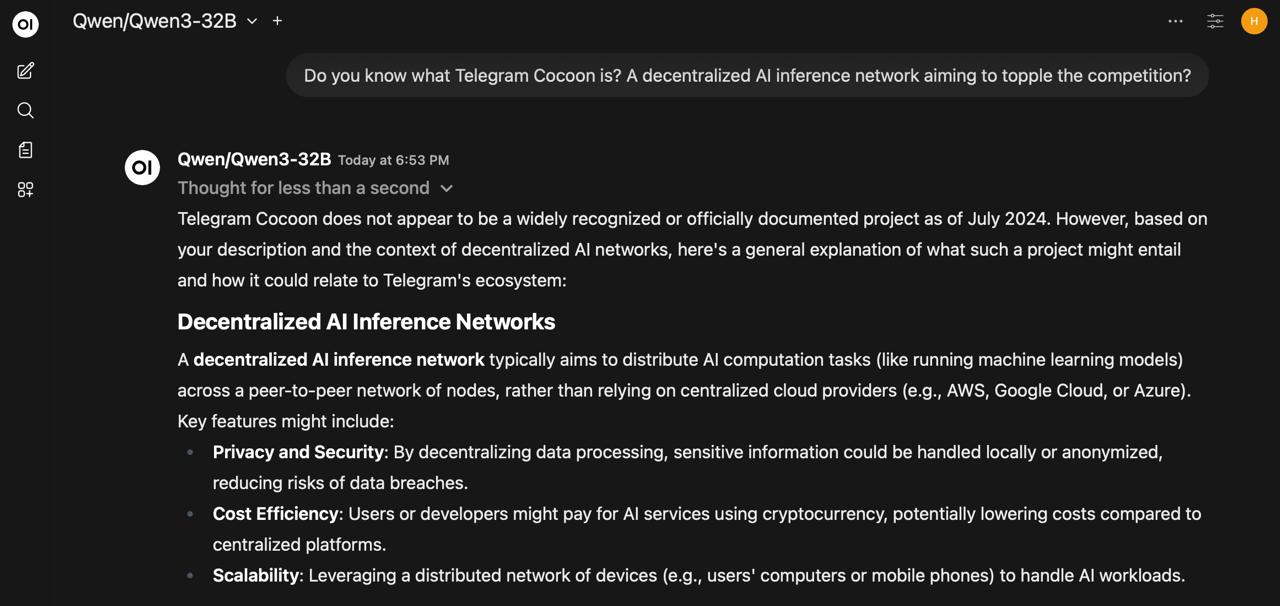This screenshot has width=1280, height=606.
Task: Click the assistant response text area
Action: (x=690, y=249)
